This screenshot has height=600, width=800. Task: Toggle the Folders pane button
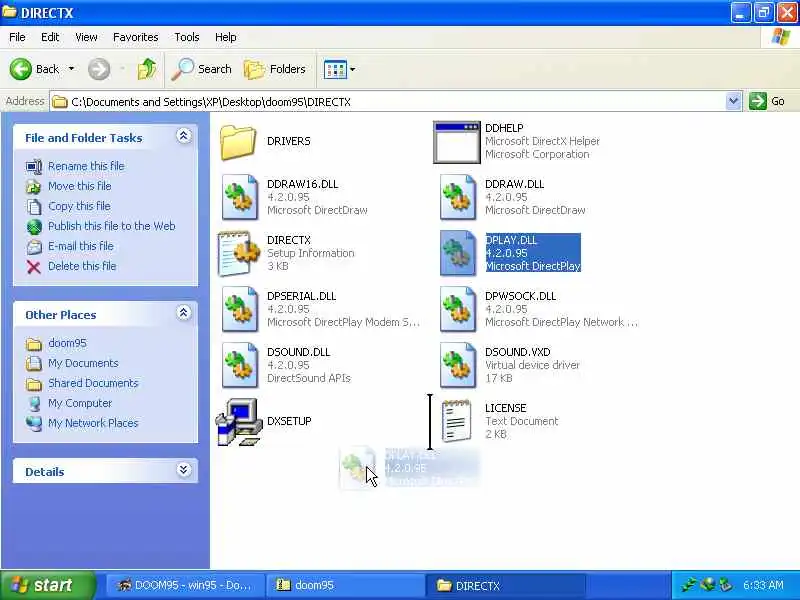click(x=274, y=69)
